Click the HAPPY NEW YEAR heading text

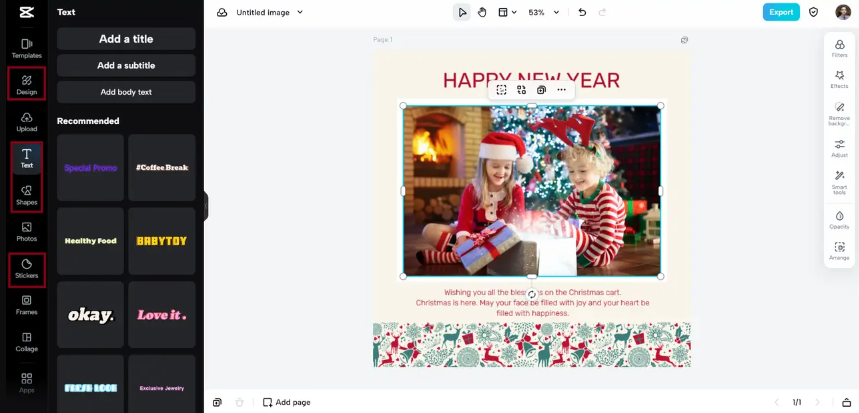[531, 81]
